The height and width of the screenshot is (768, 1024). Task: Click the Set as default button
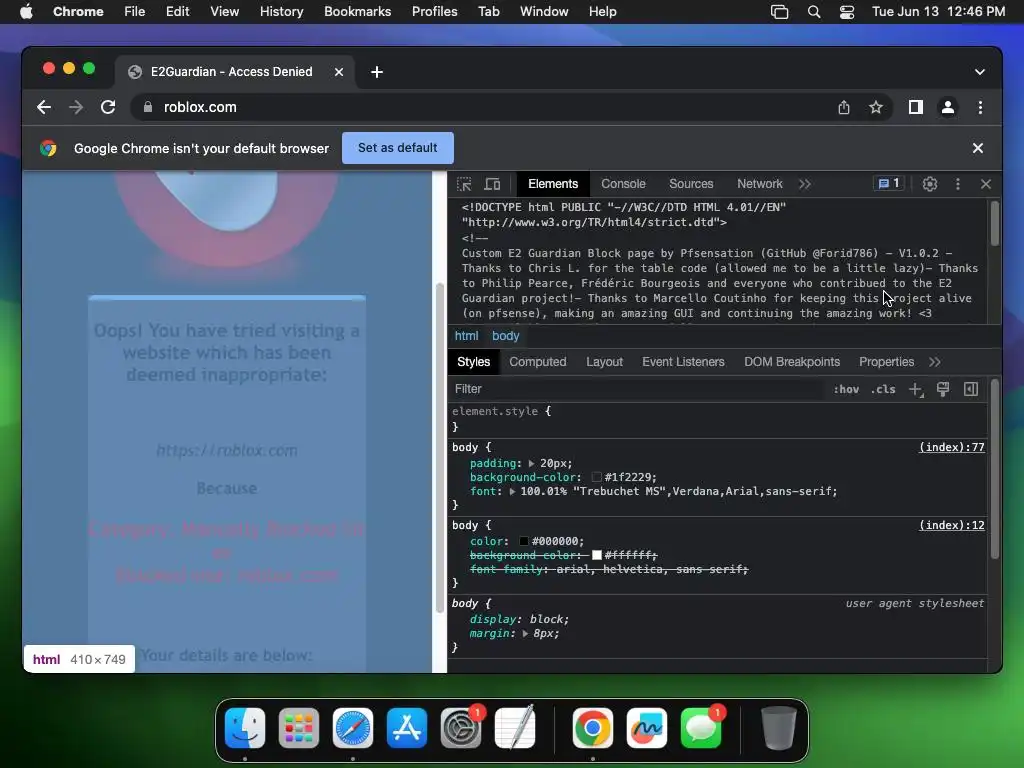coord(398,148)
